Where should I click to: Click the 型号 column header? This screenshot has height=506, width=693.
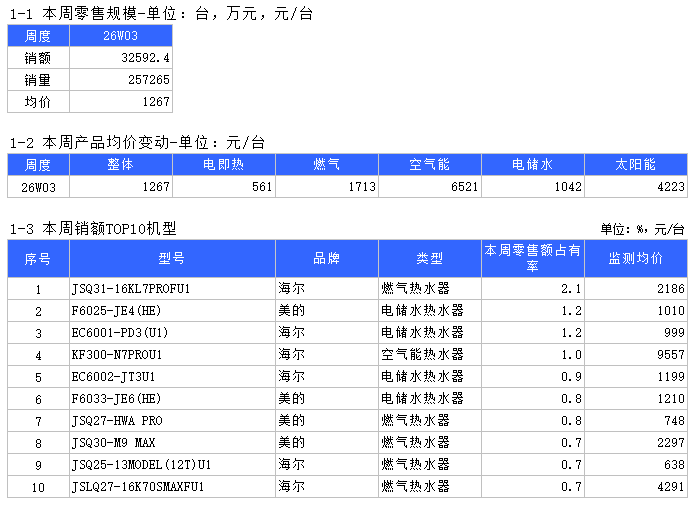coord(171,259)
